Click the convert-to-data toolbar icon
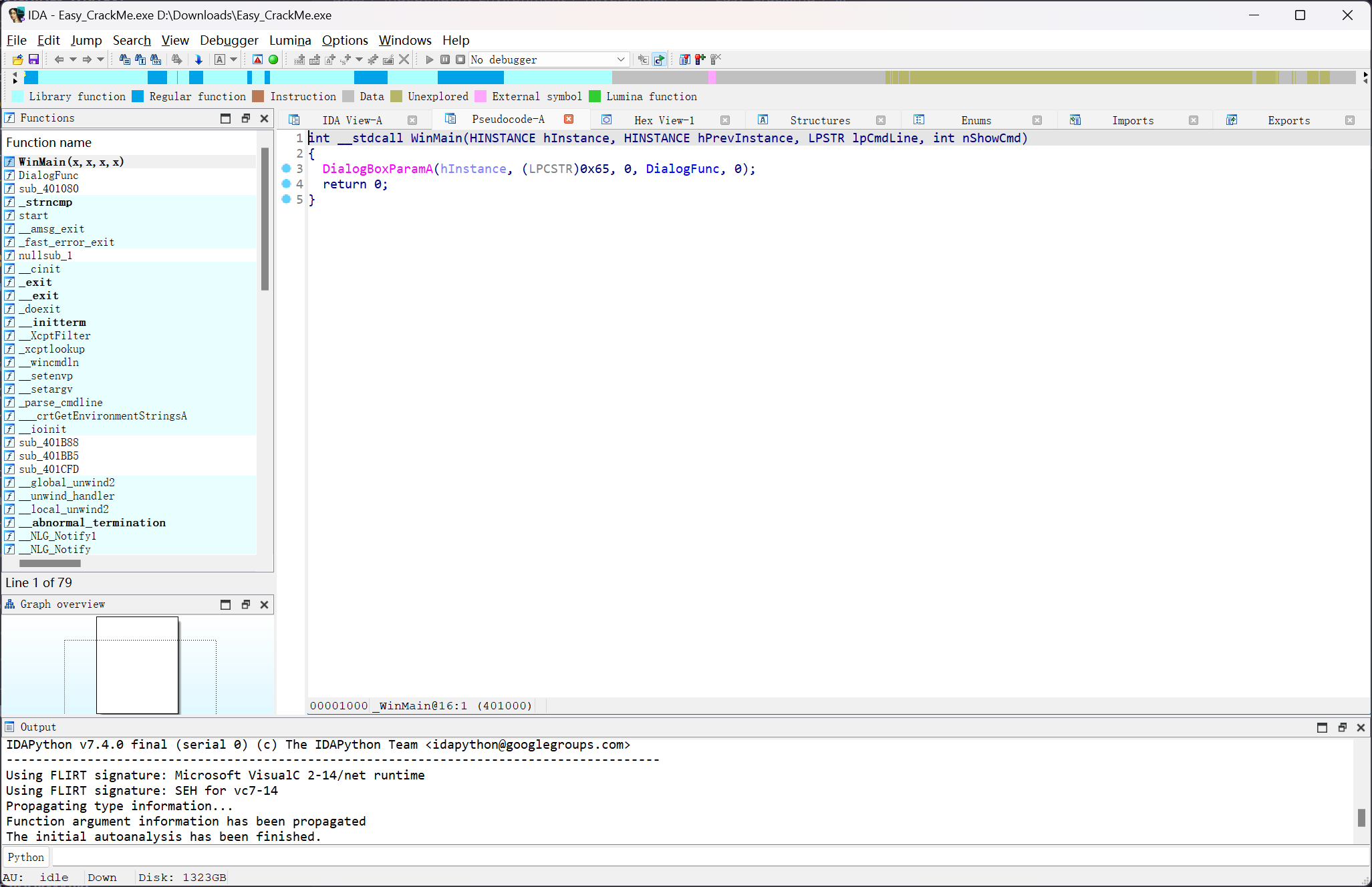The image size is (1372, 887). 315,59
